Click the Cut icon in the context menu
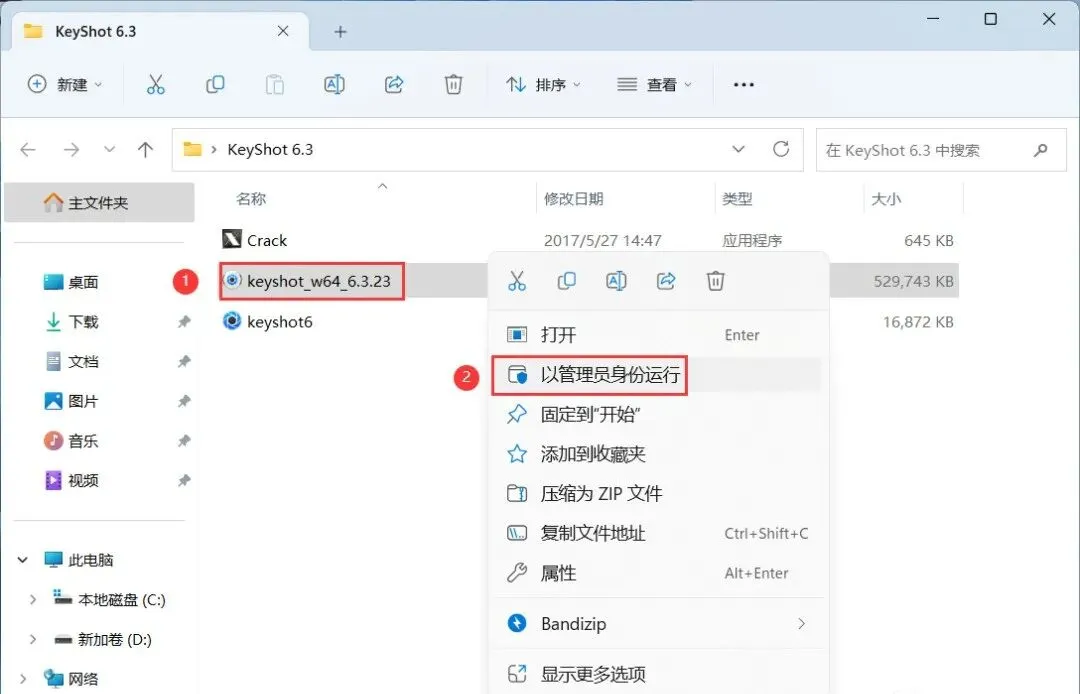Viewport: 1080px width, 694px height. (x=517, y=281)
